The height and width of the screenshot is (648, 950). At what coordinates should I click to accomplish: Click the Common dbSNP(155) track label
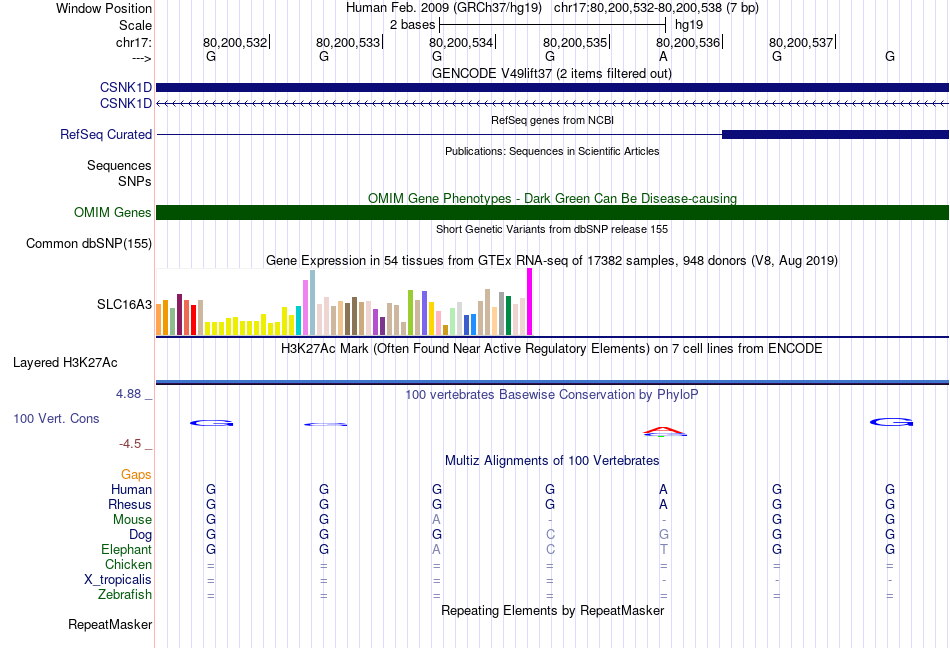[88, 243]
